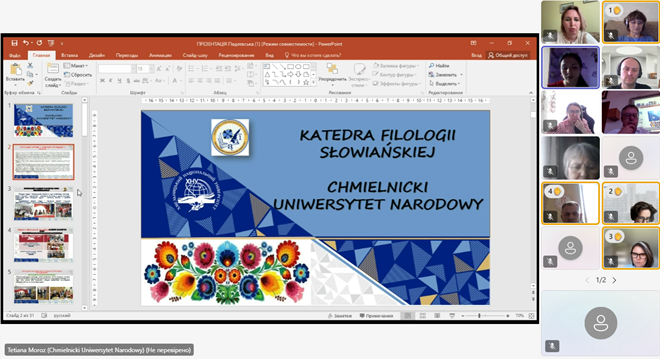661x360 pixels.
Task: Go to the next participants page arrow
Action: coord(614,280)
